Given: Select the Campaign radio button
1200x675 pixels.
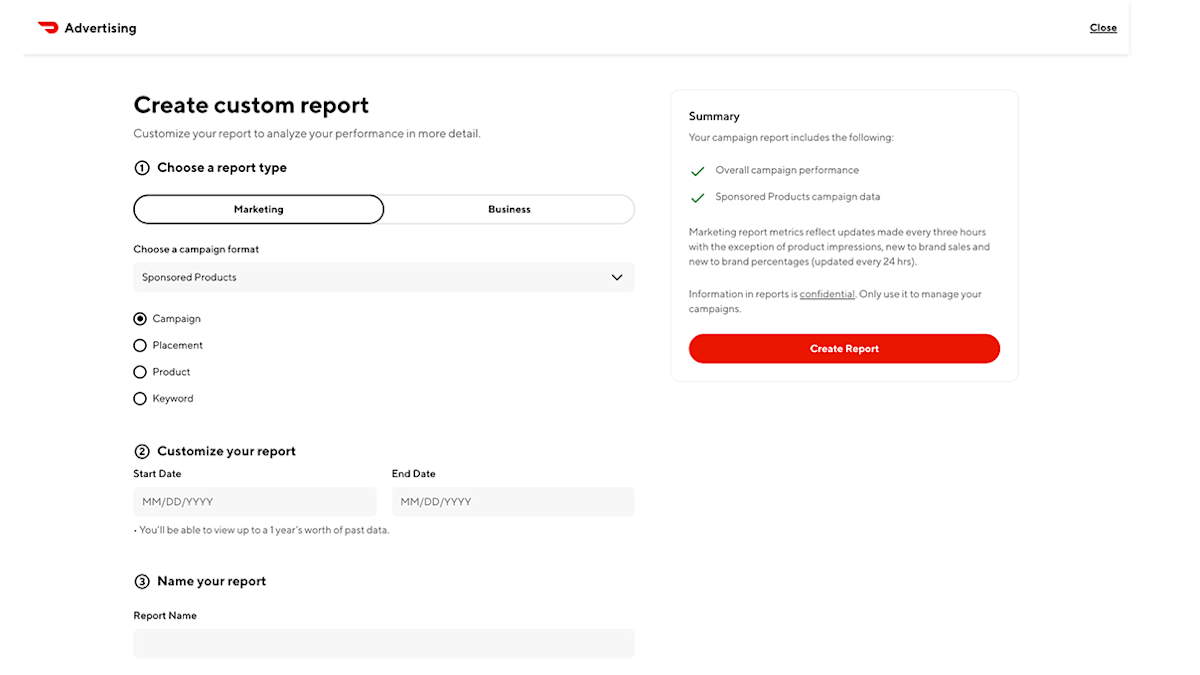Looking at the screenshot, I should [140, 318].
